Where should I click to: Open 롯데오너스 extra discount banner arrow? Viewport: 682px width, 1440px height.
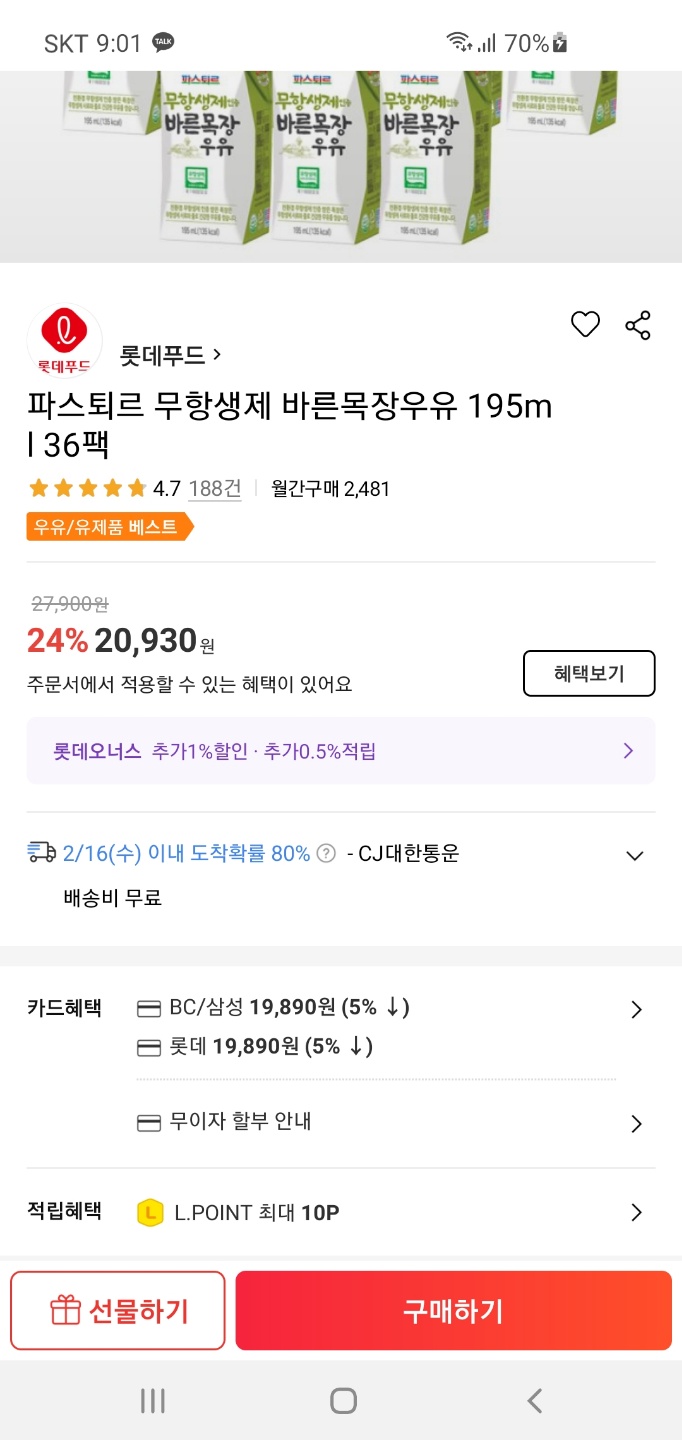(628, 751)
